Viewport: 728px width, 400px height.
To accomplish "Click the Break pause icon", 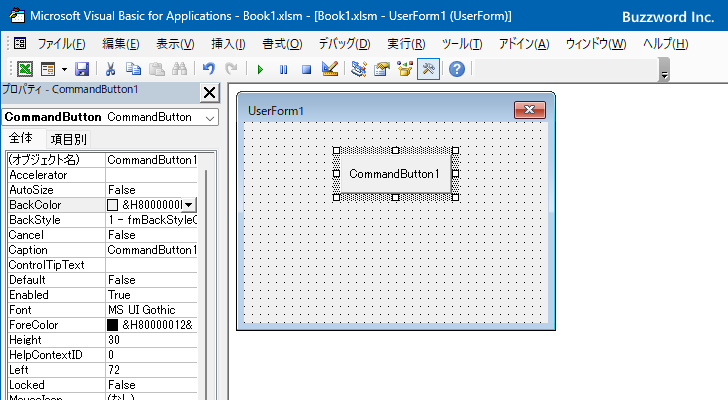I will click(x=283, y=70).
